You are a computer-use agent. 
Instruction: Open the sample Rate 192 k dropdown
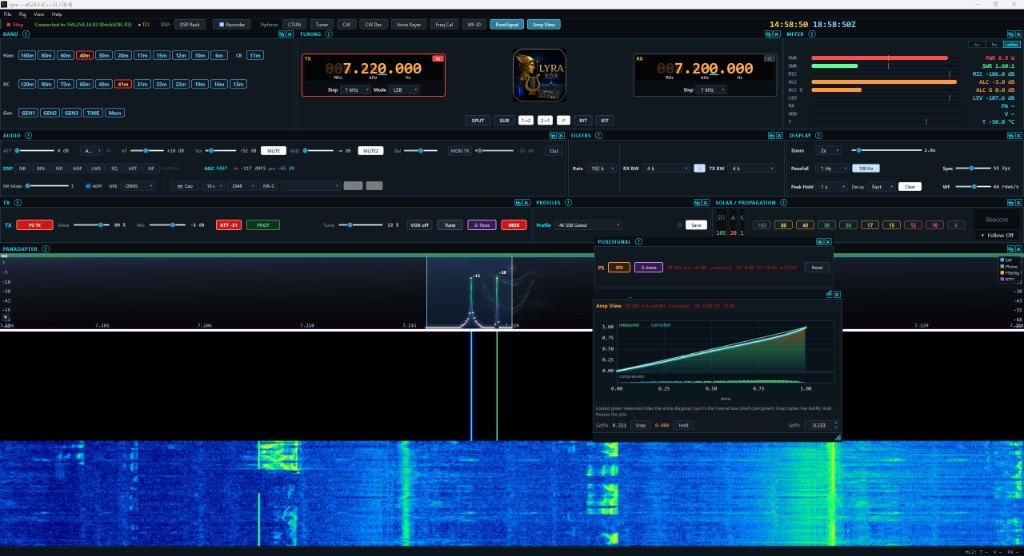tap(601, 168)
